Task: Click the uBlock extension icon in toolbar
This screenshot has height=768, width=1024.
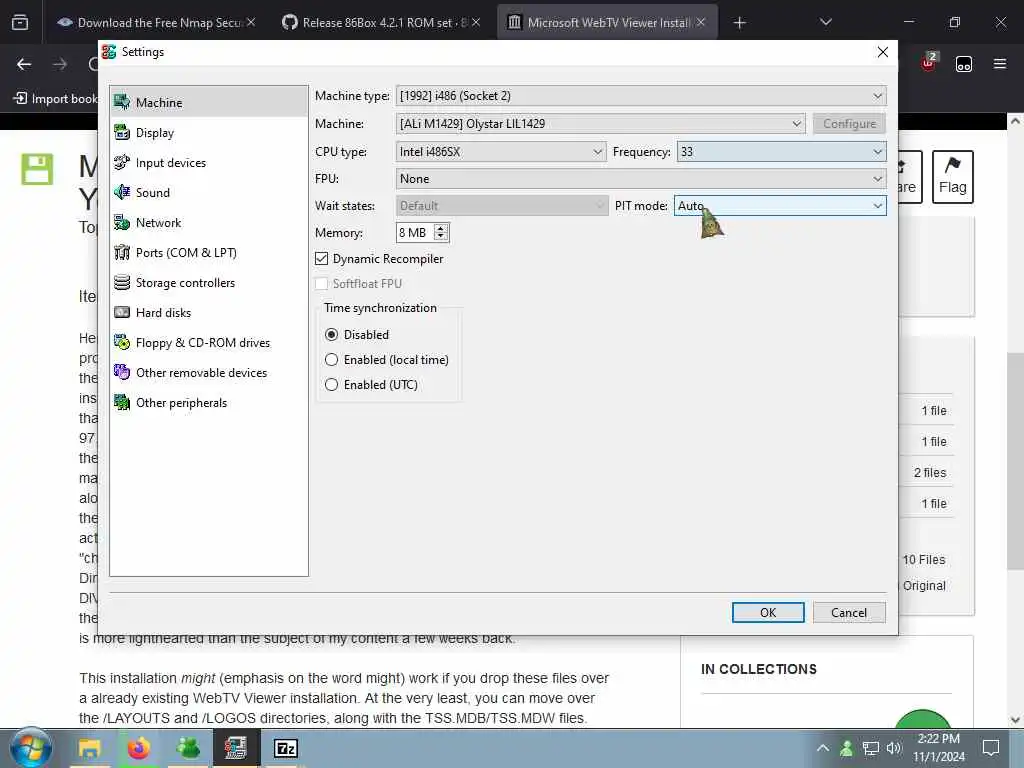Action: tap(928, 63)
